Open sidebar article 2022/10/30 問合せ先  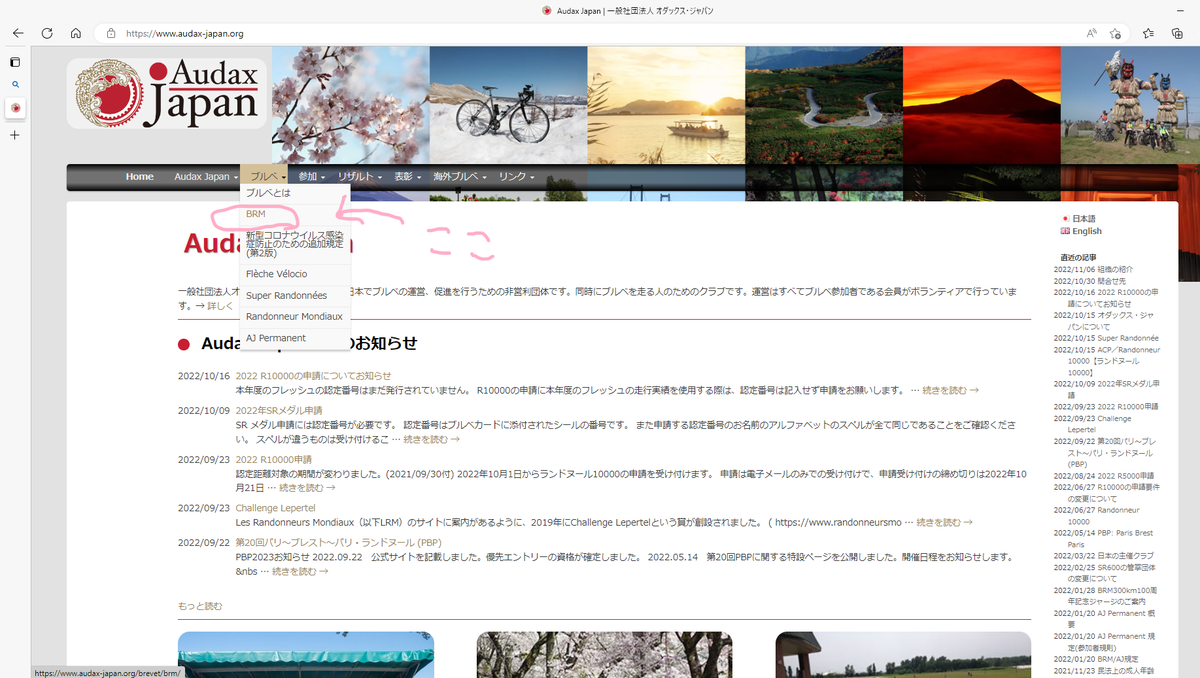click(x=1090, y=281)
